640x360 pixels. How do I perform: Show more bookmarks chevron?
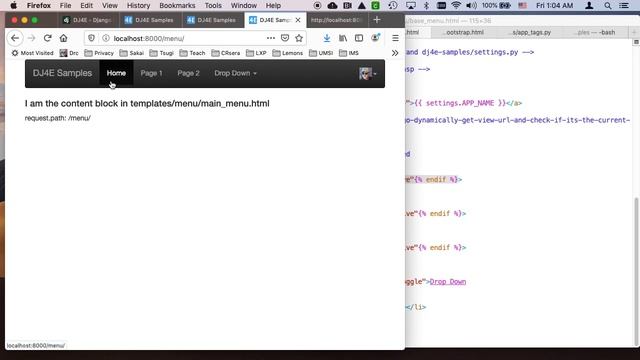point(395,53)
